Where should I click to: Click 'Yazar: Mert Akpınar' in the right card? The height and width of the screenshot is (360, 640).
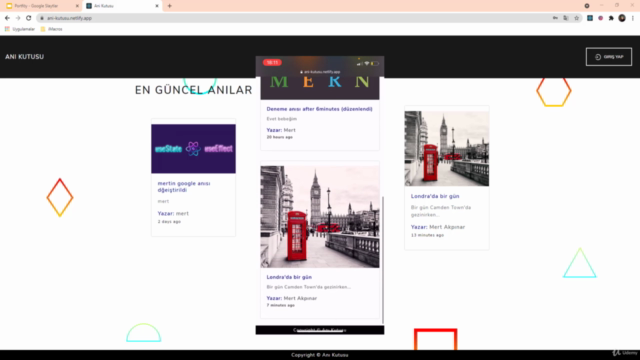(x=438, y=227)
